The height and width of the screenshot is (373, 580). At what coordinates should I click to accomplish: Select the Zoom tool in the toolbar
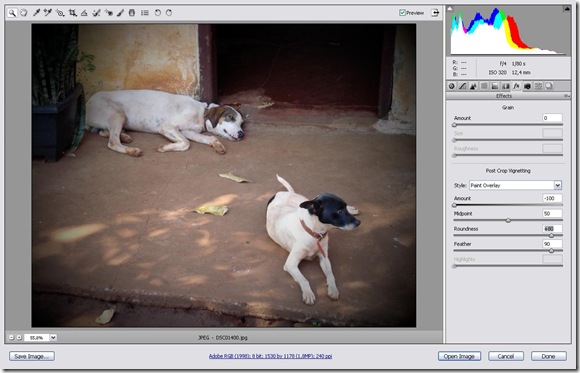[12, 13]
